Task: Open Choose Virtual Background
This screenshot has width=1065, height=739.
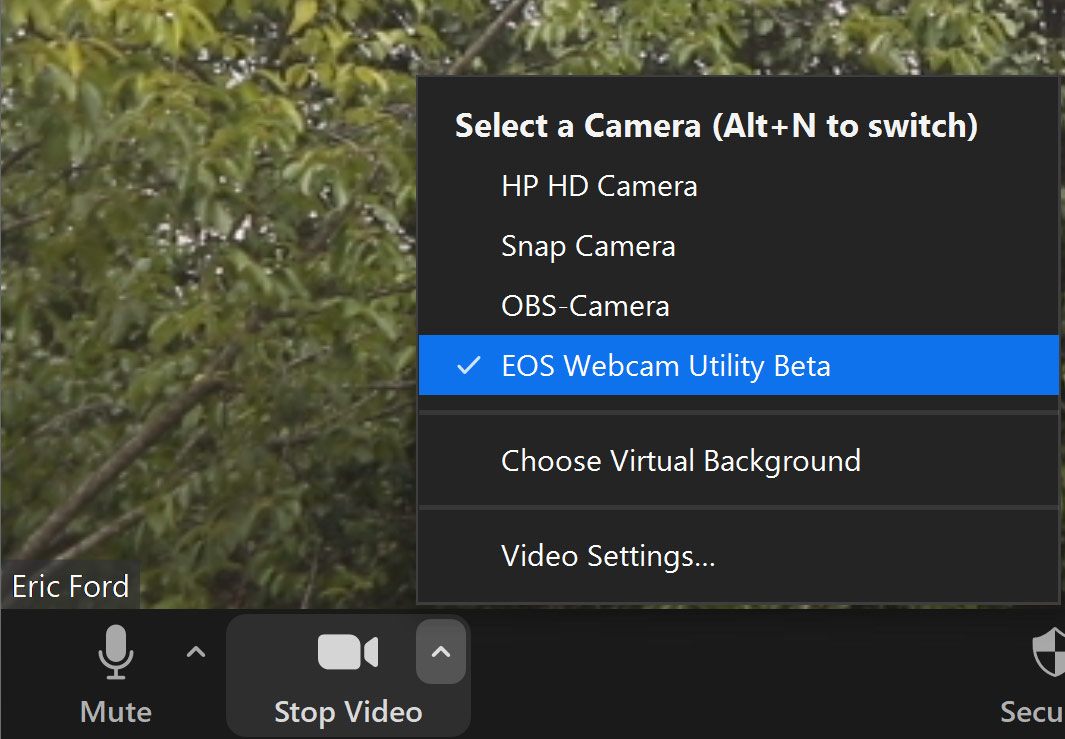Action: point(680,461)
